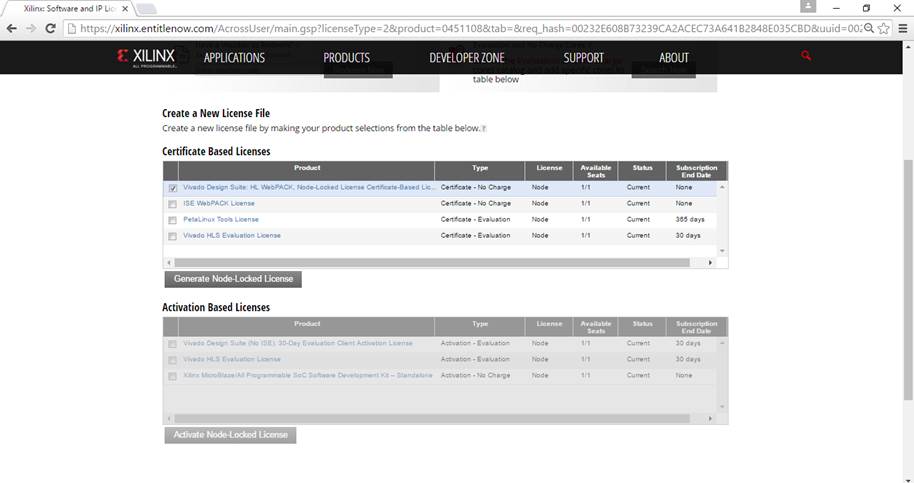The height and width of the screenshot is (483, 914).
Task: Click the Xilinx logo
Action: coord(146,58)
